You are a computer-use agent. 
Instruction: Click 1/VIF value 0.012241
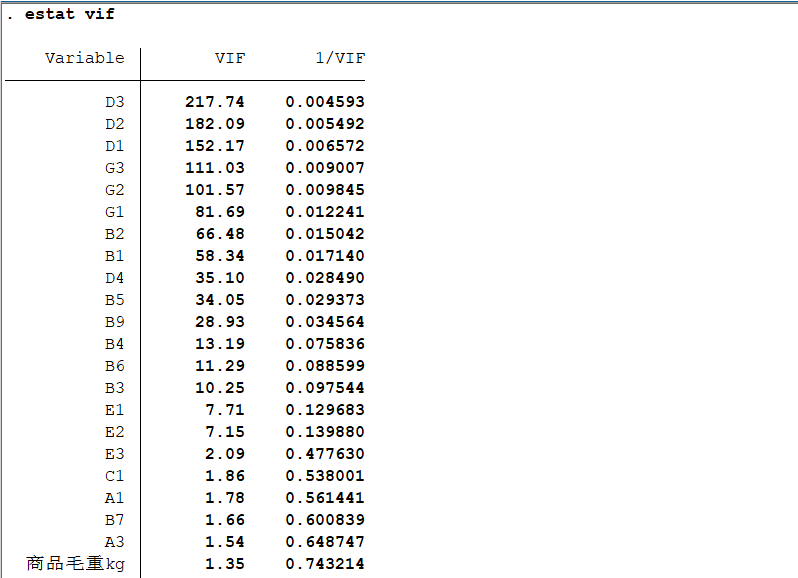325,211
